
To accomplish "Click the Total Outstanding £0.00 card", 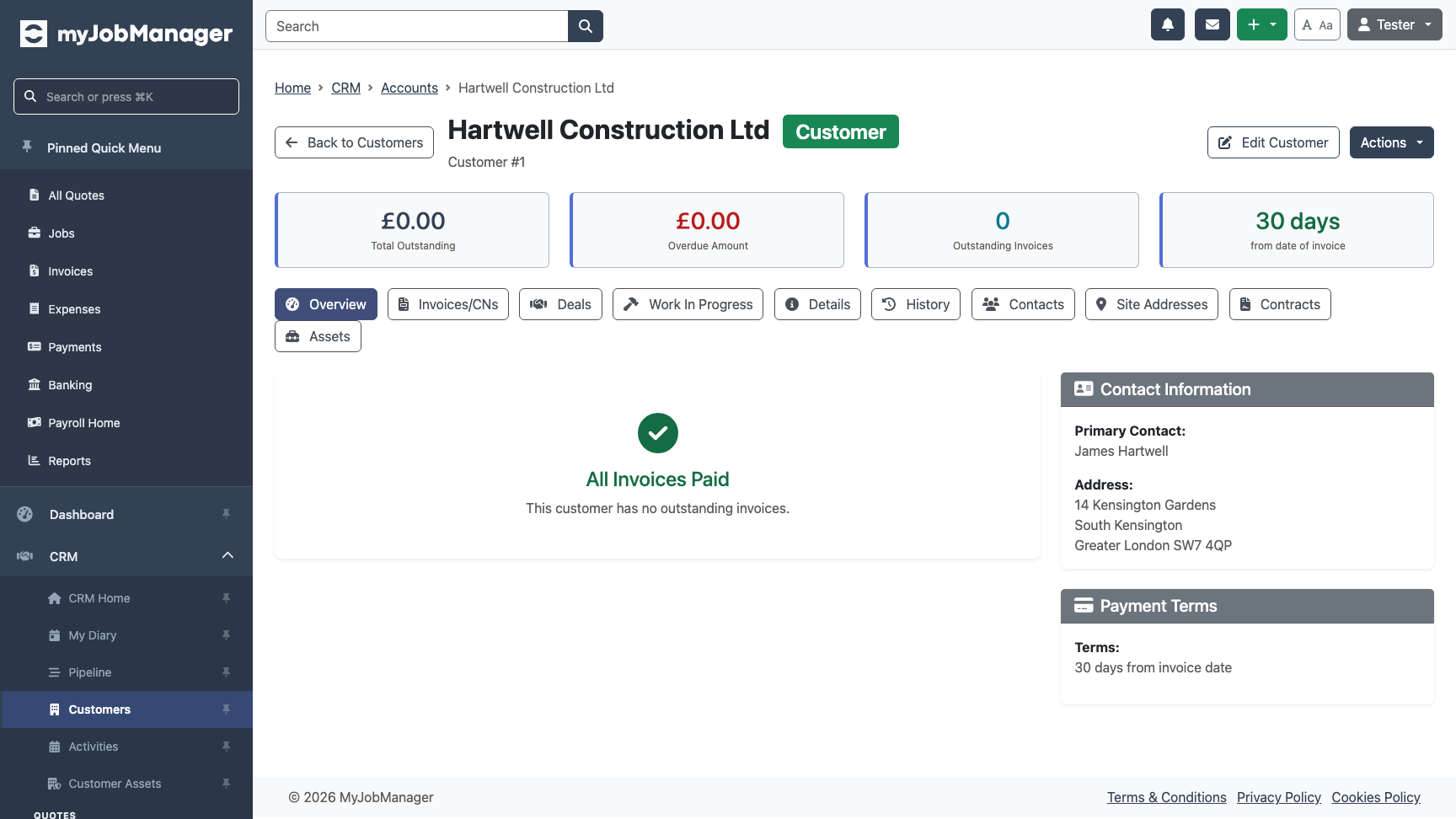I will click(x=412, y=230).
